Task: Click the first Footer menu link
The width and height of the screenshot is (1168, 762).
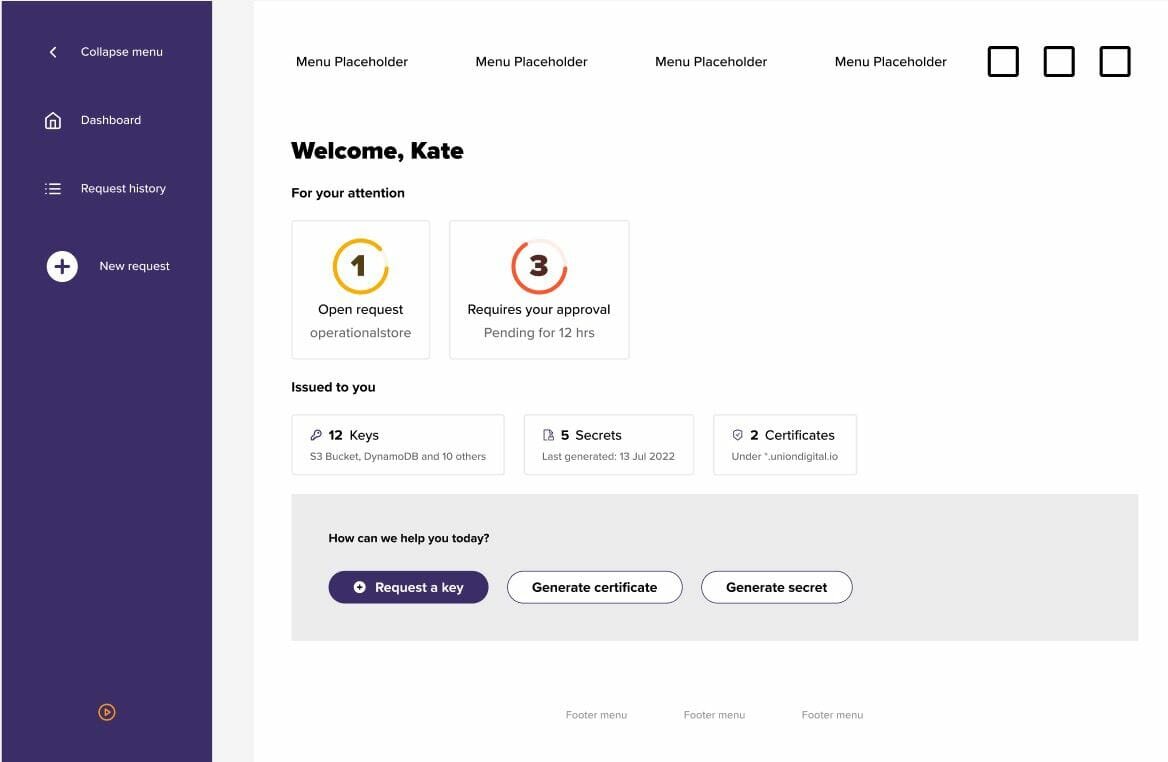Action: 596,714
